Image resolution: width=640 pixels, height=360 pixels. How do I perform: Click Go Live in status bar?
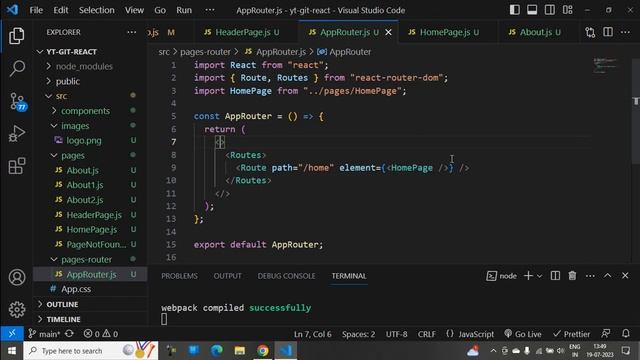tap(523, 334)
